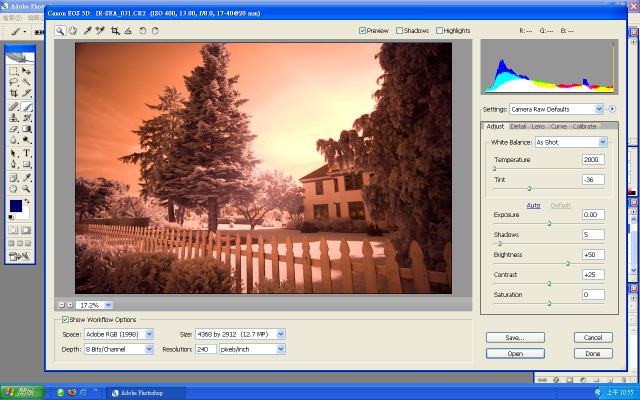Select the Gradient tool in toolbox
Screen dimensions: 640x400
tap(26, 129)
